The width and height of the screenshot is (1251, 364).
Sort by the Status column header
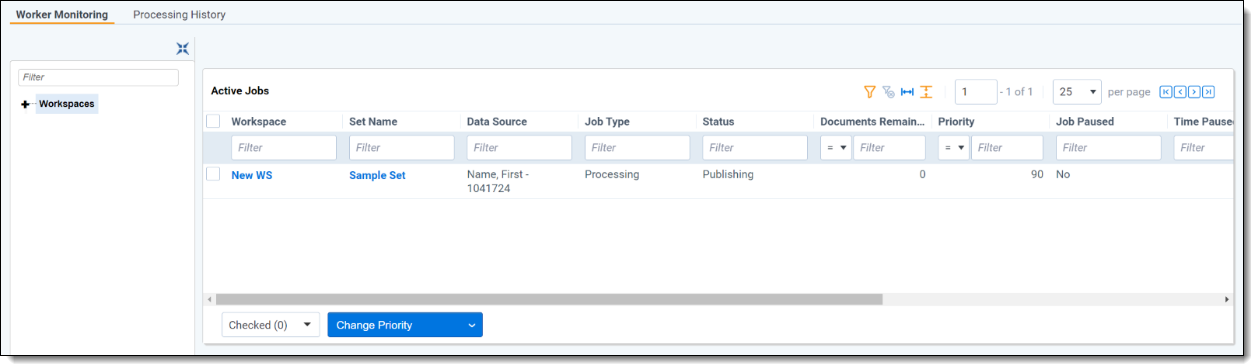pos(718,122)
